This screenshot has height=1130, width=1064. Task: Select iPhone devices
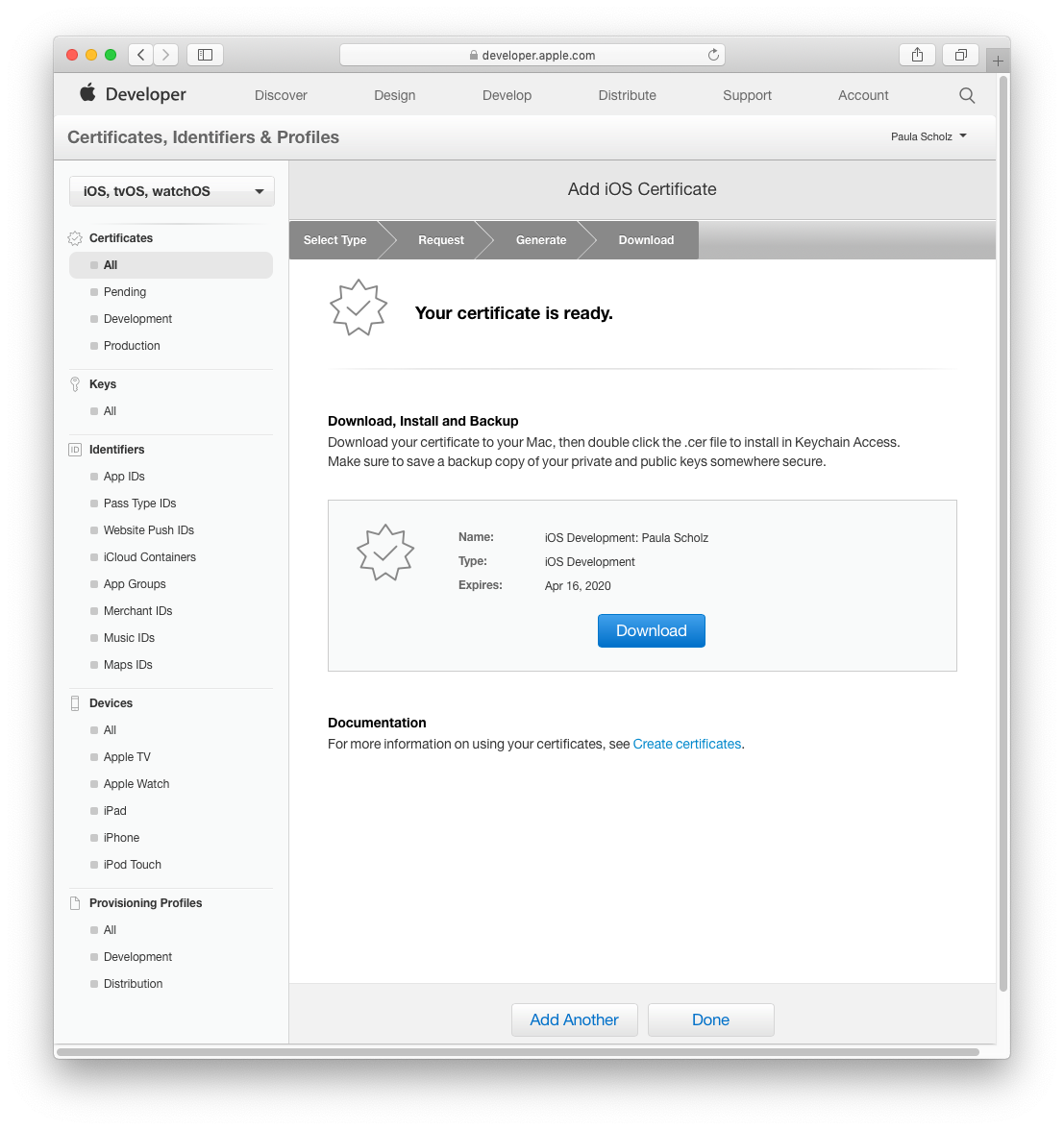[x=121, y=838]
